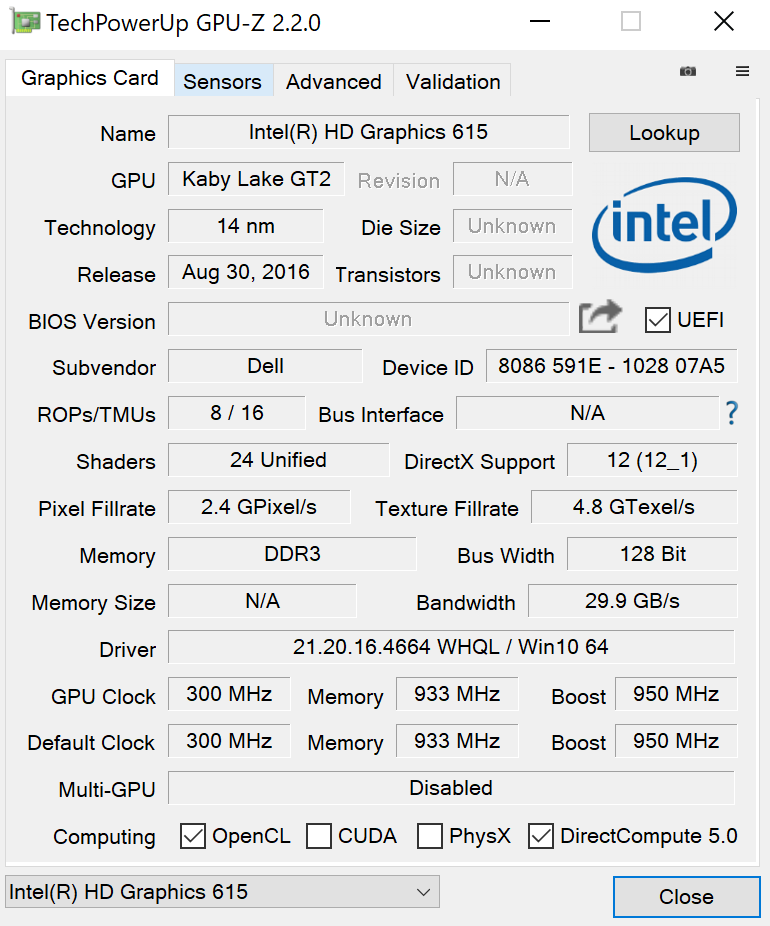Click the Driver version field
Image resolution: width=770 pixels, height=926 pixels.
click(450, 647)
